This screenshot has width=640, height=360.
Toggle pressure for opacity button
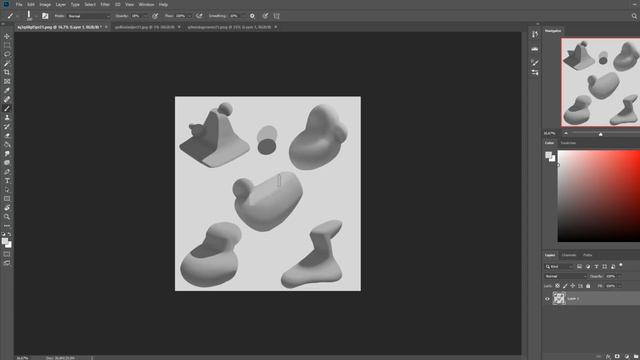click(155, 16)
